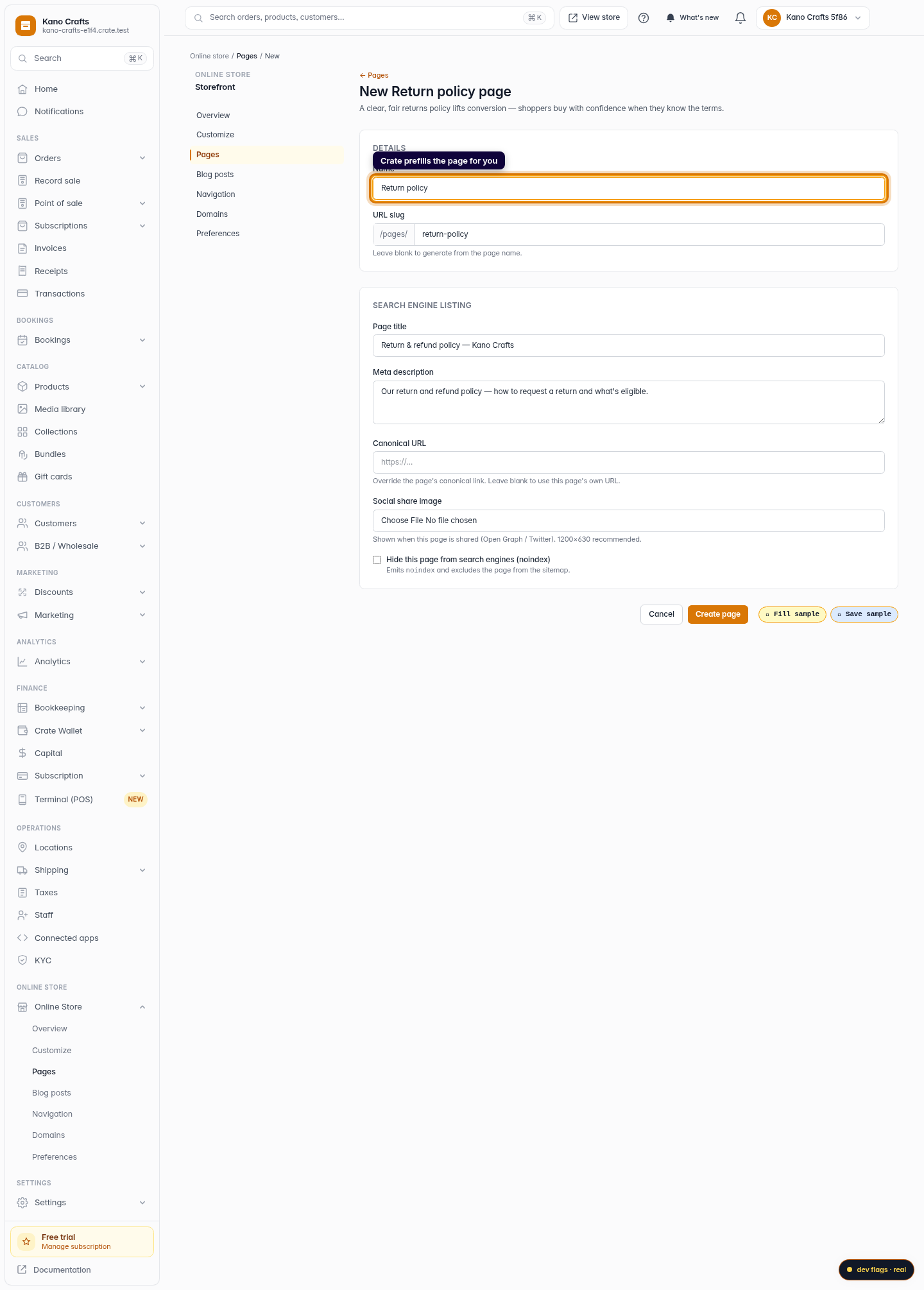Image resolution: width=924 pixels, height=1290 pixels.
Task: Click the Free trial star icon
Action: (x=26, y=1242)
